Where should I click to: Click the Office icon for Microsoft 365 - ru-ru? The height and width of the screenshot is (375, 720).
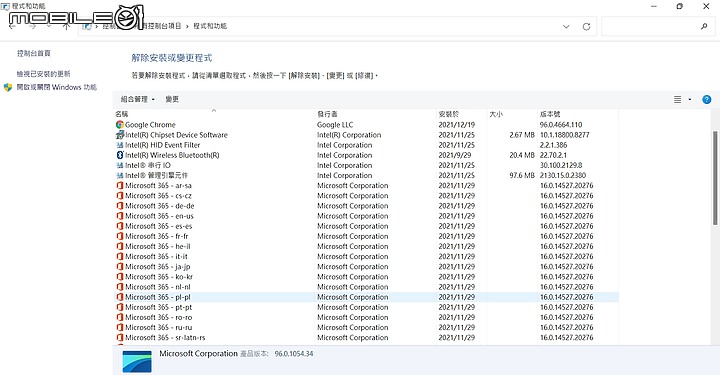click(120, 327)
